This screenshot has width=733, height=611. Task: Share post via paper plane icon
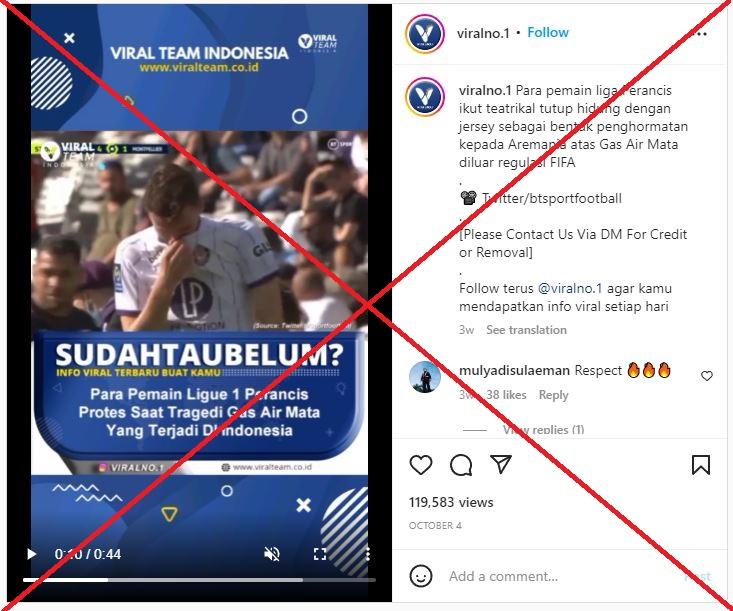tap(501, 464)
